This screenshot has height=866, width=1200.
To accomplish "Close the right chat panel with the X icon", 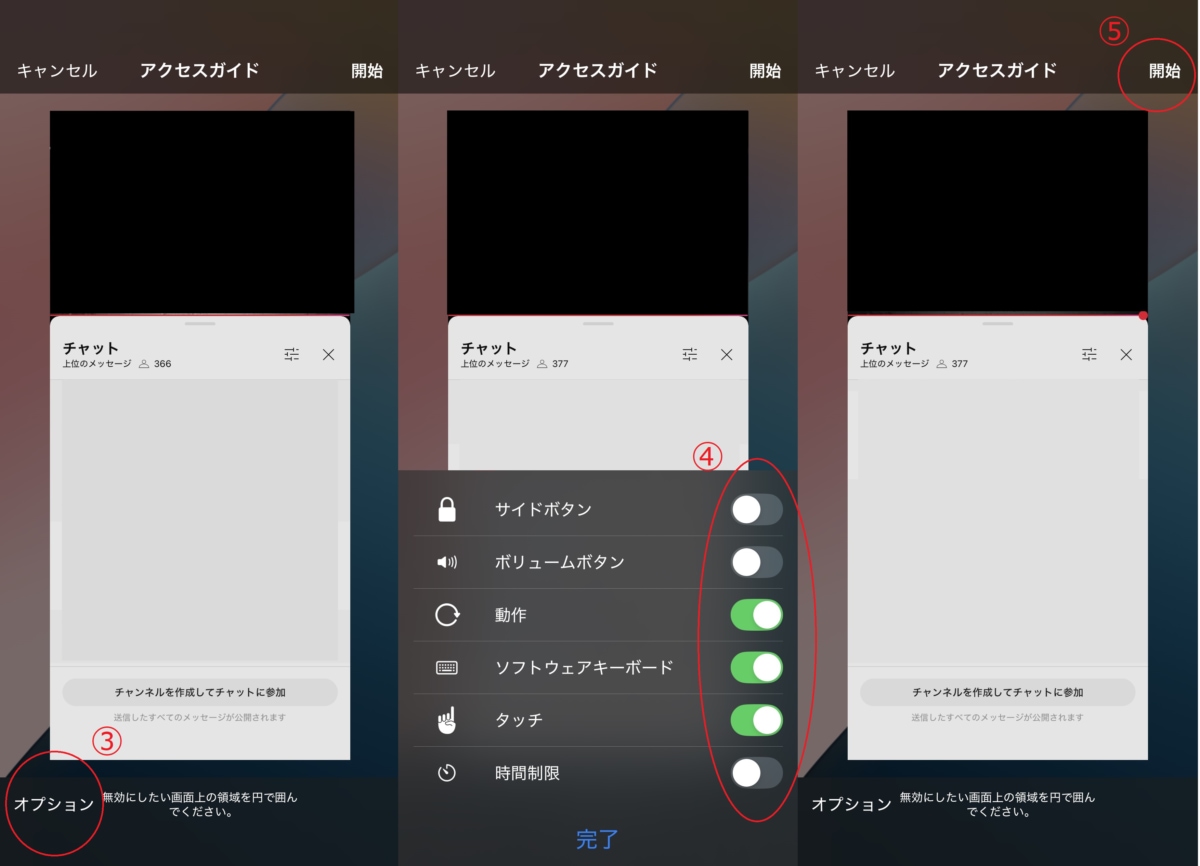I will tap(1127, 354).
